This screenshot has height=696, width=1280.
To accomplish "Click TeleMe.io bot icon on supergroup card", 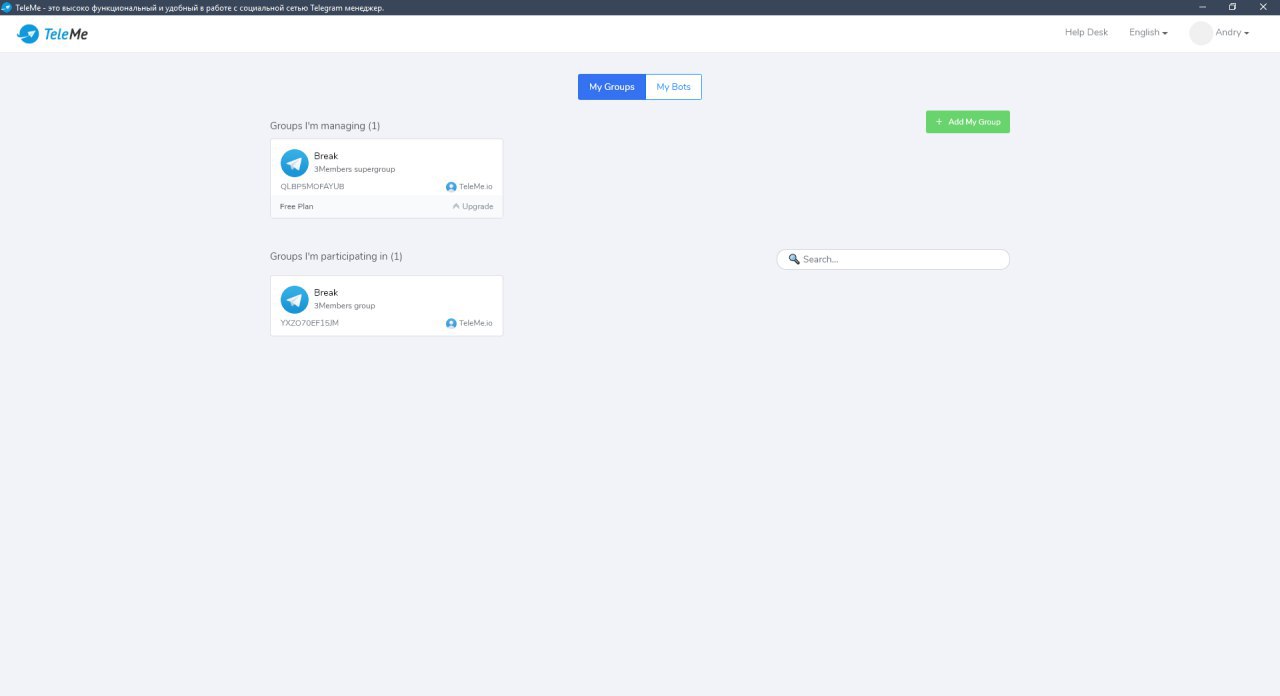I will (x=451, y=187).
